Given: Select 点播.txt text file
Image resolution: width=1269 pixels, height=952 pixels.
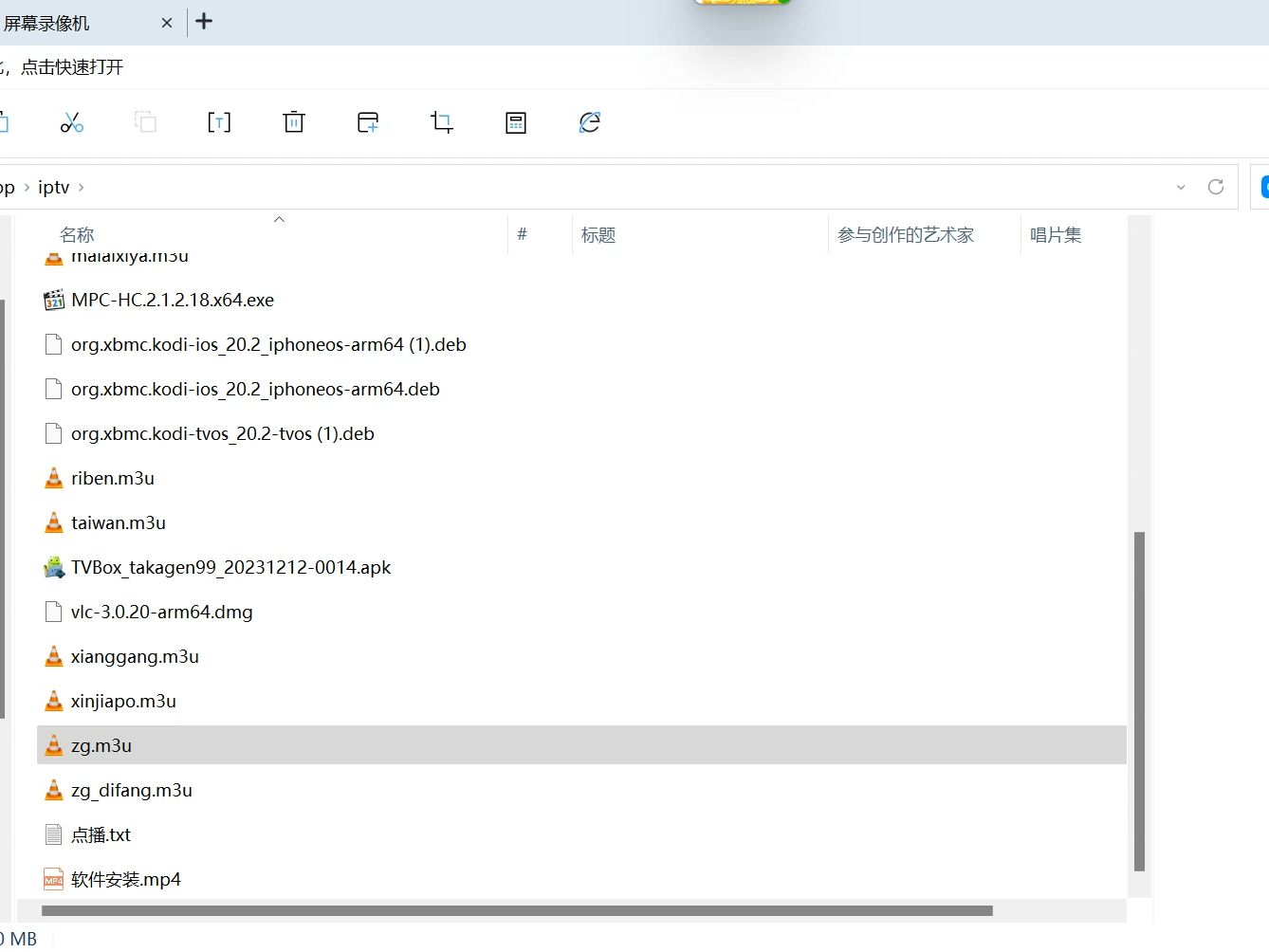Looking at the screenshot, I should [101, 834].
